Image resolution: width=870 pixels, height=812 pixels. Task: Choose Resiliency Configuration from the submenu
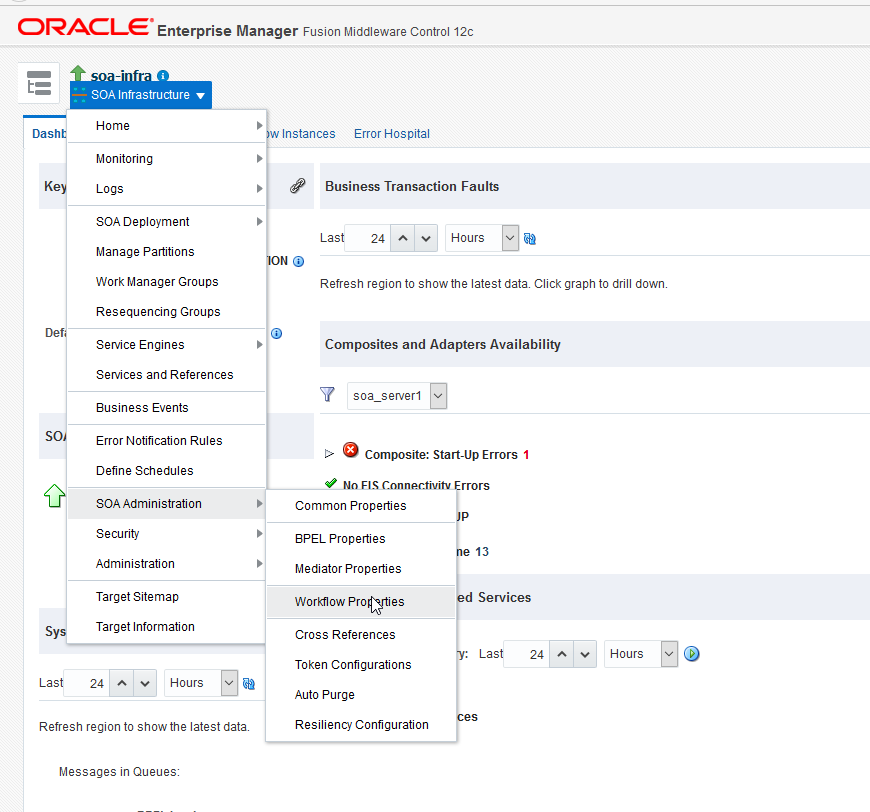(x=361, y=725)
